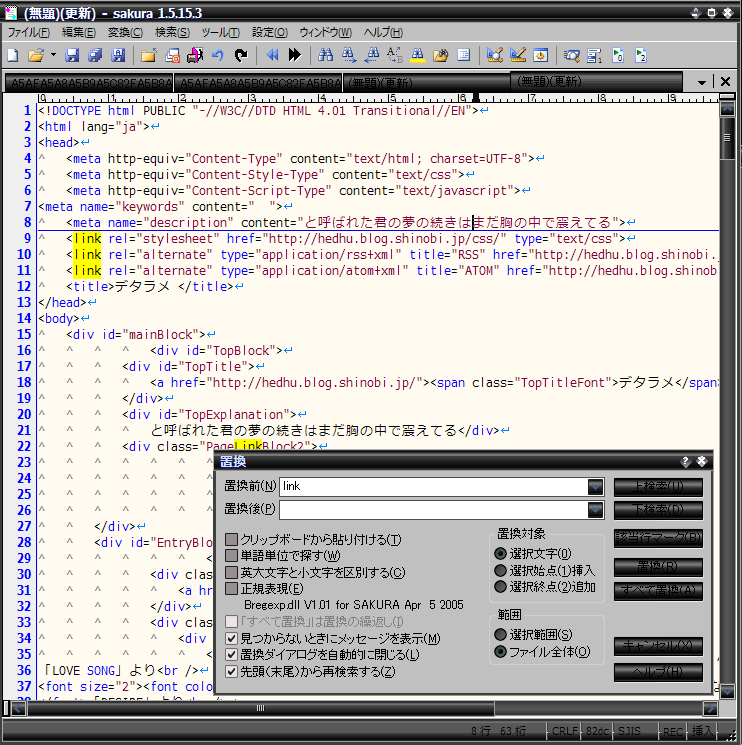The height and width of the screenshot is (745, 742).
Task: Open settings icon with pencil and ruler
Action: click(x=517, y=56)
